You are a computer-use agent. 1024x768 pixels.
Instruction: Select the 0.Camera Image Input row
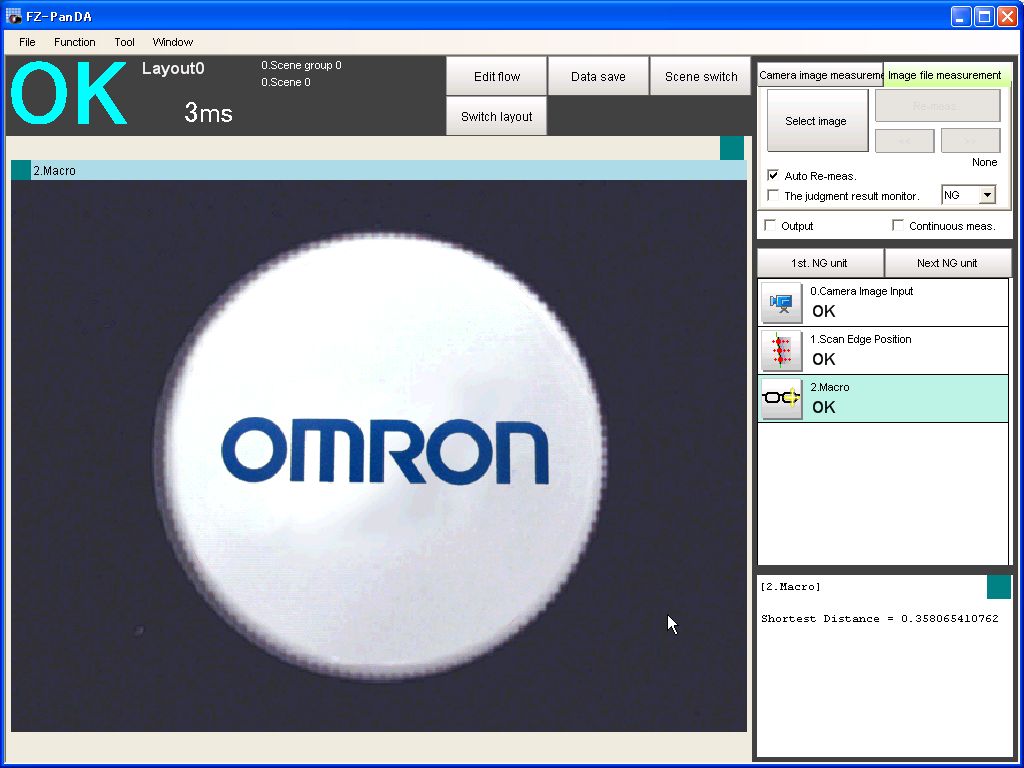coord(883,303)
